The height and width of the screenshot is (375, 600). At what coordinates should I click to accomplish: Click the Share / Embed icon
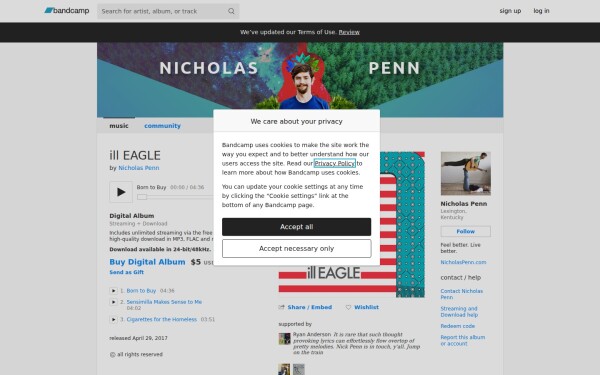[282, 307]
